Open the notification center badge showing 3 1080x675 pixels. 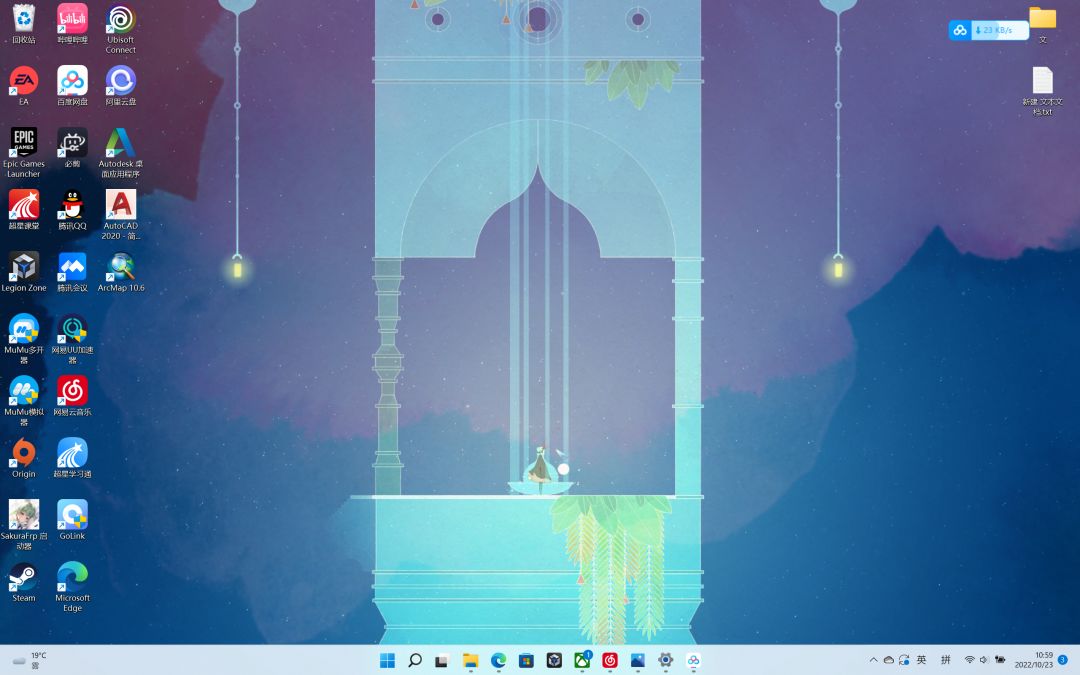[1063, 660]
